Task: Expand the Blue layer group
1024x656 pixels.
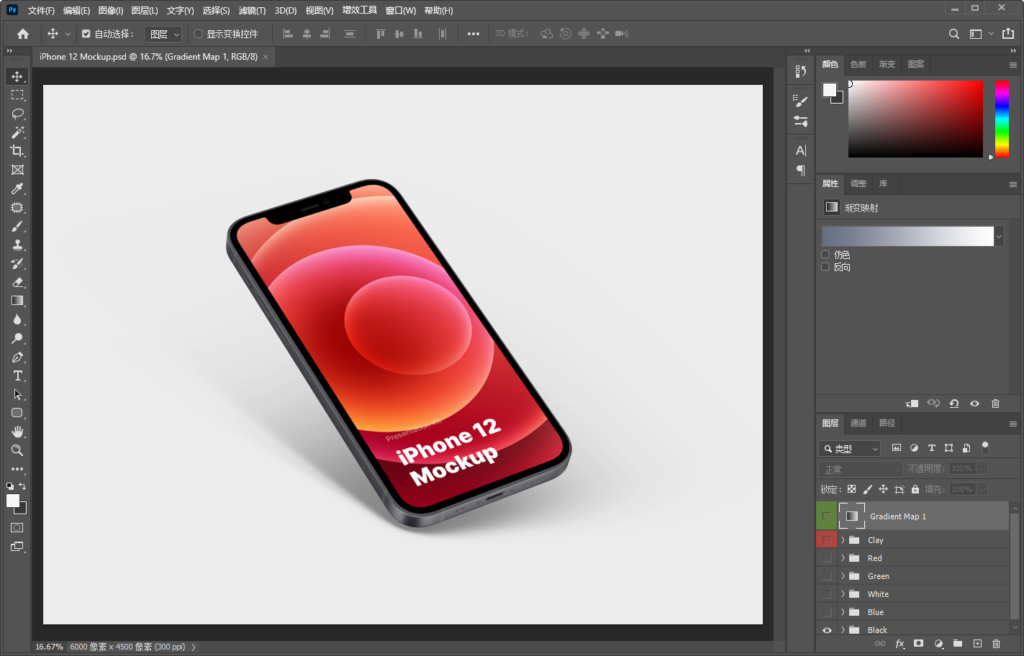Action: (x=843, y=612)
